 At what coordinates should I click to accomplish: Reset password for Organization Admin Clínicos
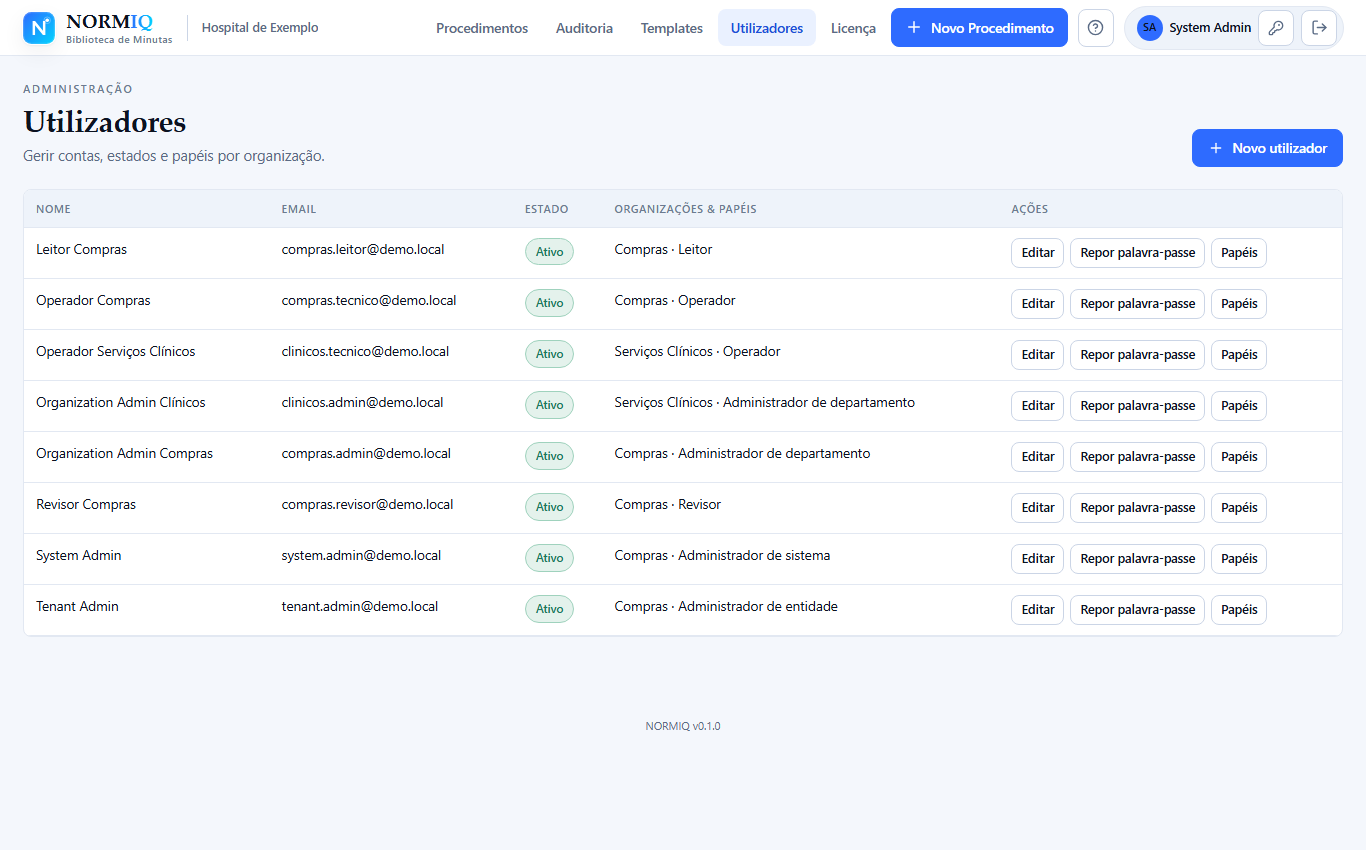click(1137, 406)
